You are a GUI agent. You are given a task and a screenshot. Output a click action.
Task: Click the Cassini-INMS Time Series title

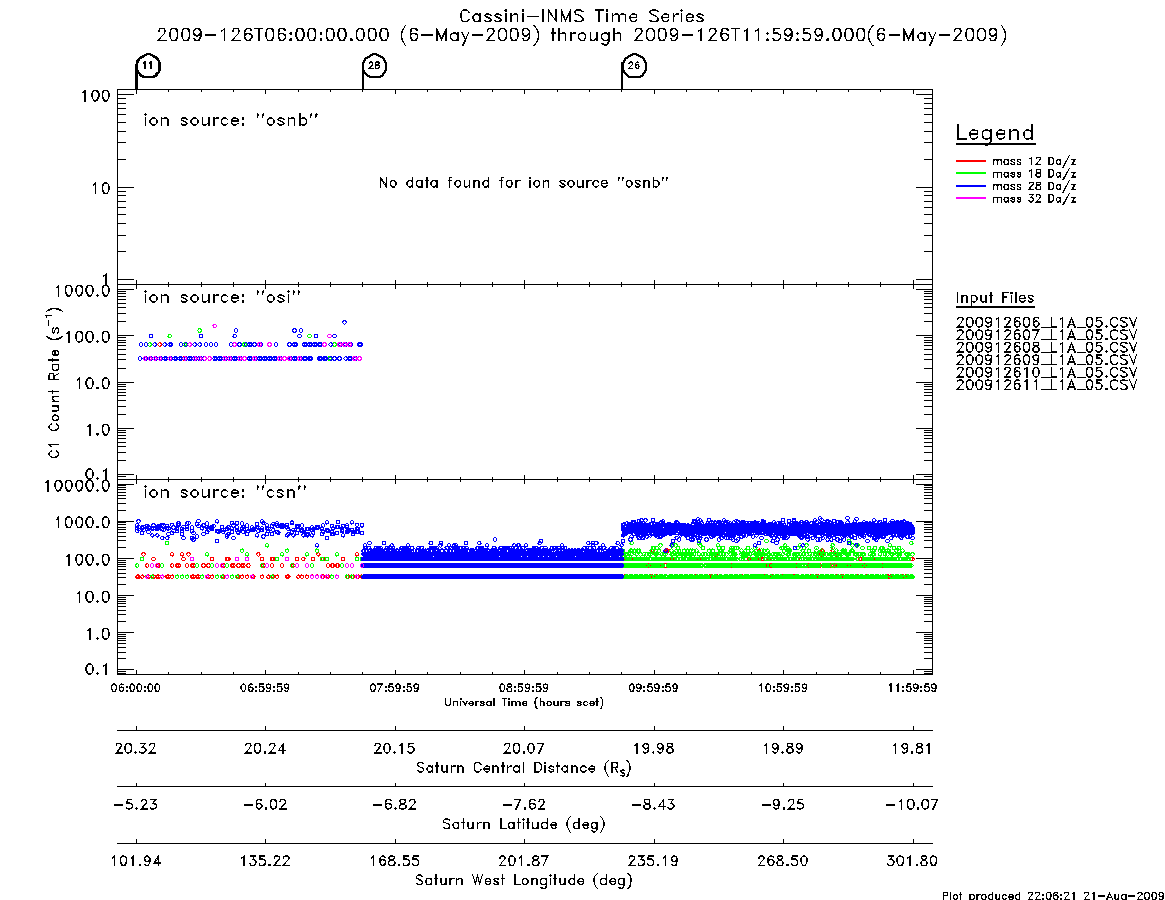tap(582, 16)
